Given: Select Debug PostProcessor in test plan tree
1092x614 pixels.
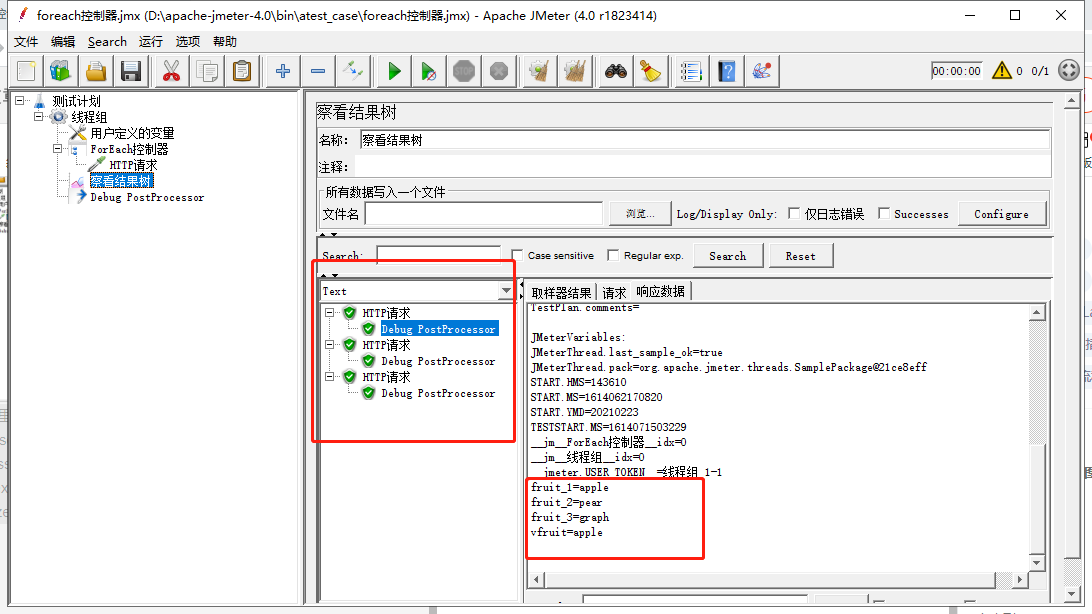Looking at the screenshot, I should click(x=147, y=197).
